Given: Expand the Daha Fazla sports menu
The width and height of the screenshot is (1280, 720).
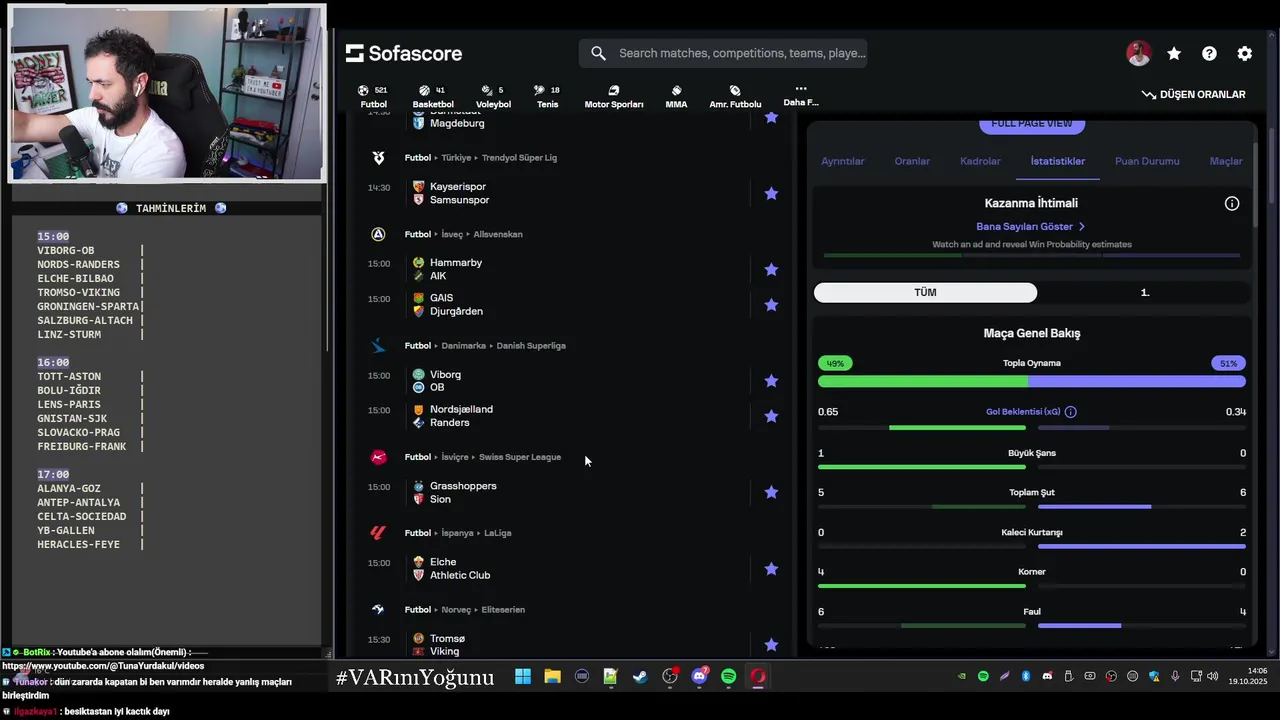Looking at the screenshot, I should click(800, 95).
